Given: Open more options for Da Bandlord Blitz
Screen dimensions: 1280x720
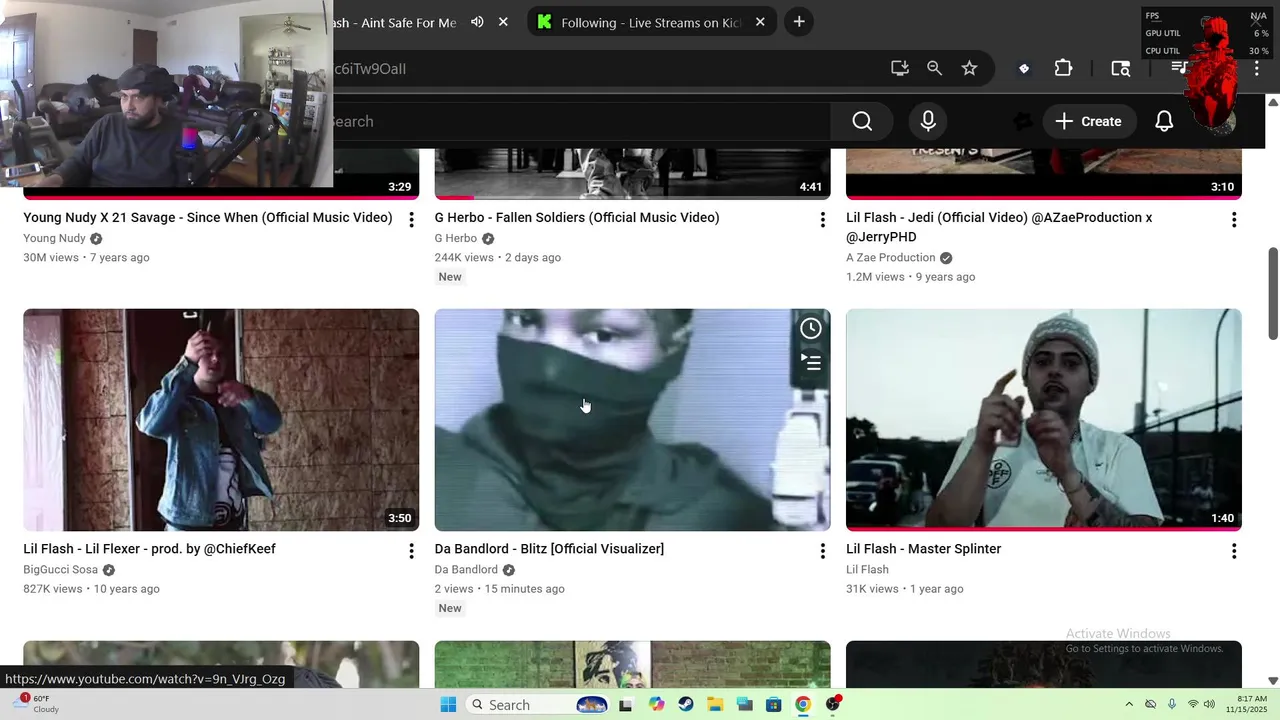Looking at the screenshot, I should click(823, 551).
